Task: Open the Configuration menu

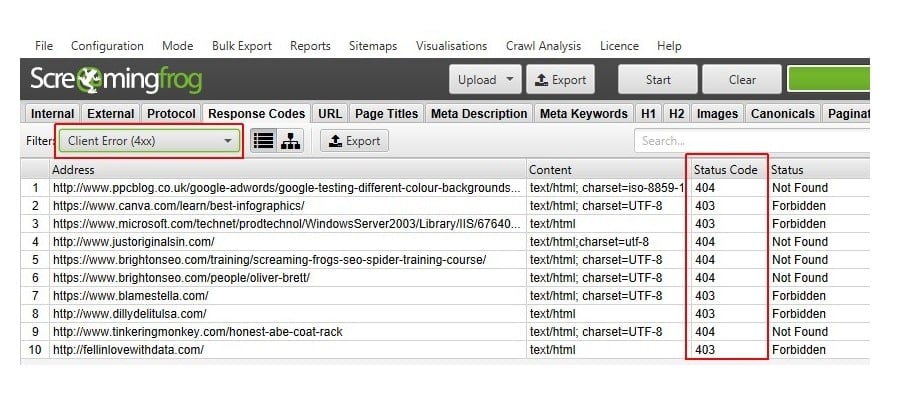Action: pos(107,46)
